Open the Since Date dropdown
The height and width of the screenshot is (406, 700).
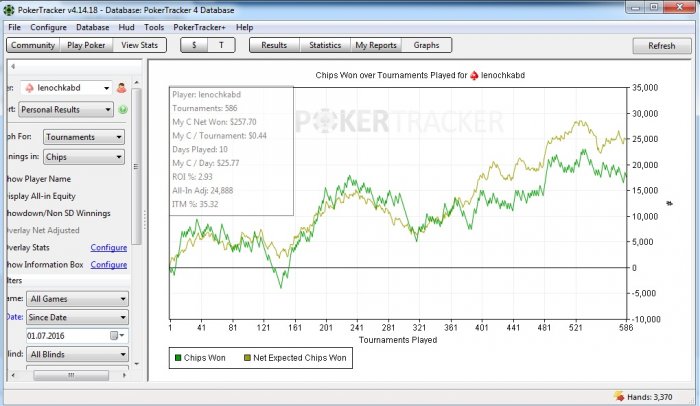(78, 318)
